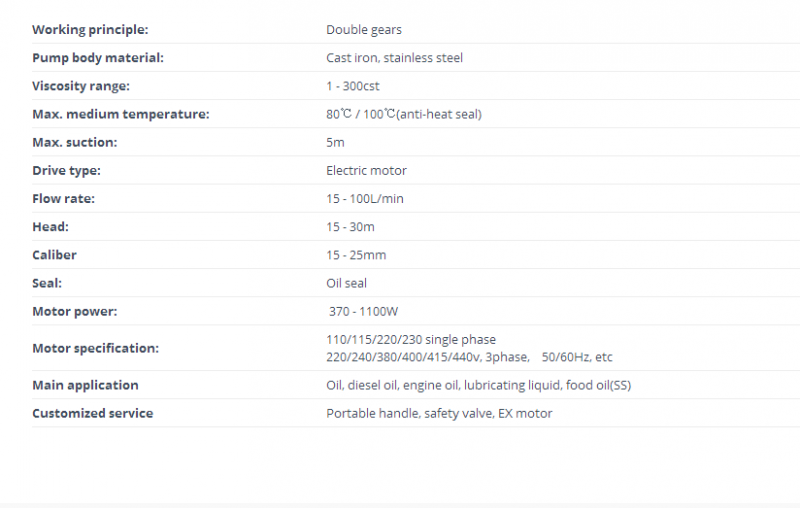Click the "15 - 100L/min" flow rate value
Screen dimensions: 800x508
click(365, 199)
